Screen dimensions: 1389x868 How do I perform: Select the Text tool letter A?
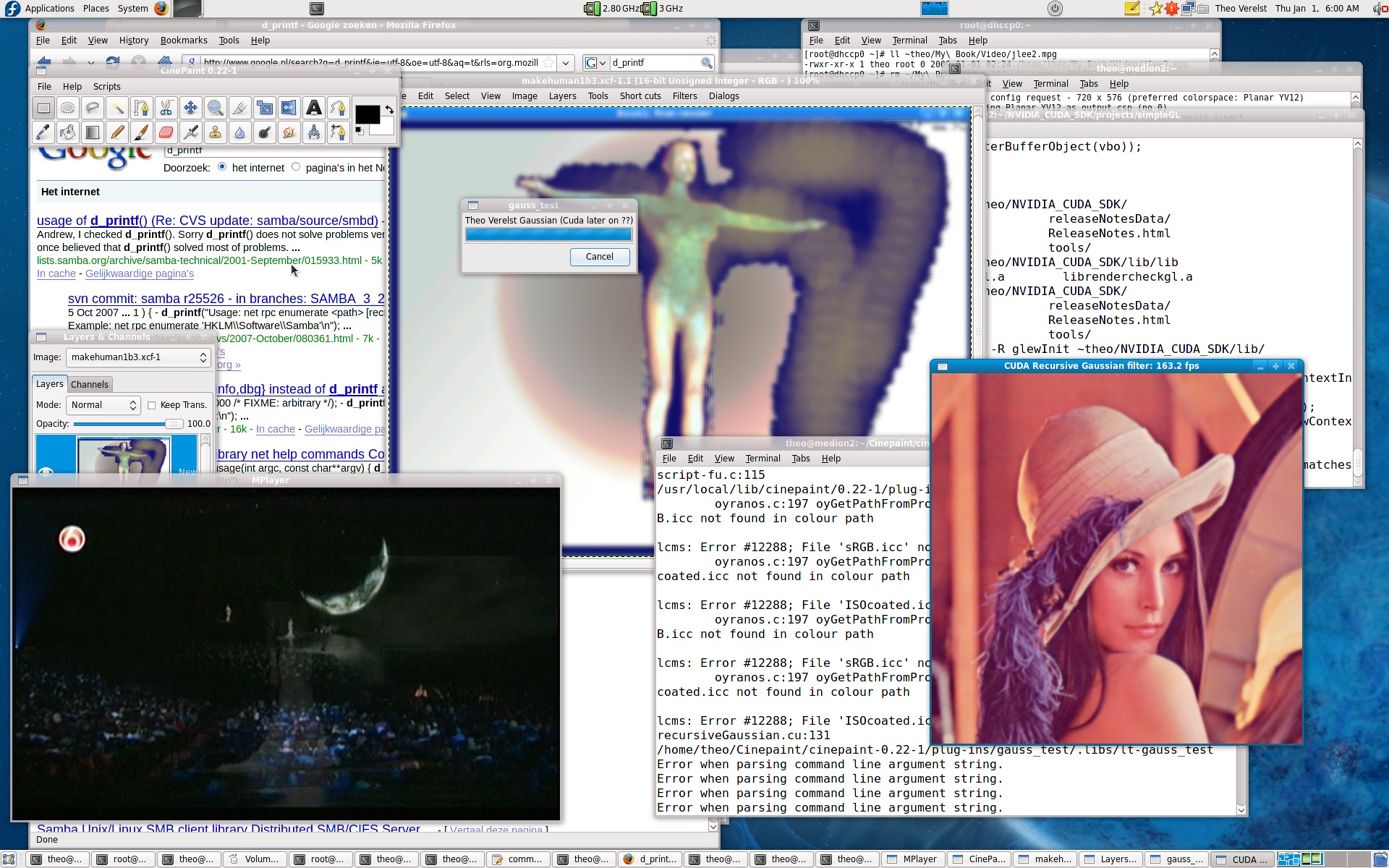click(x=314, y=109)
